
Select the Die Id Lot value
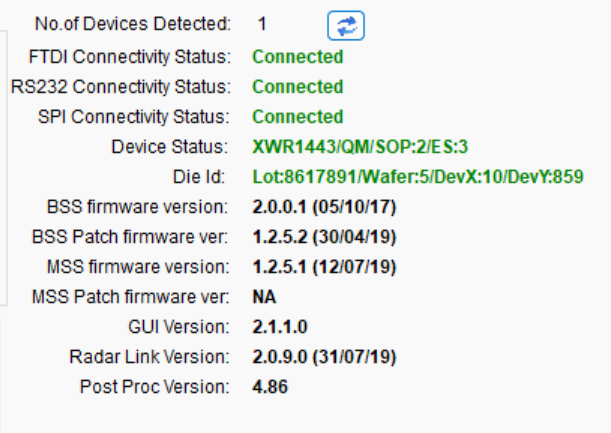[x=418, y=177]
